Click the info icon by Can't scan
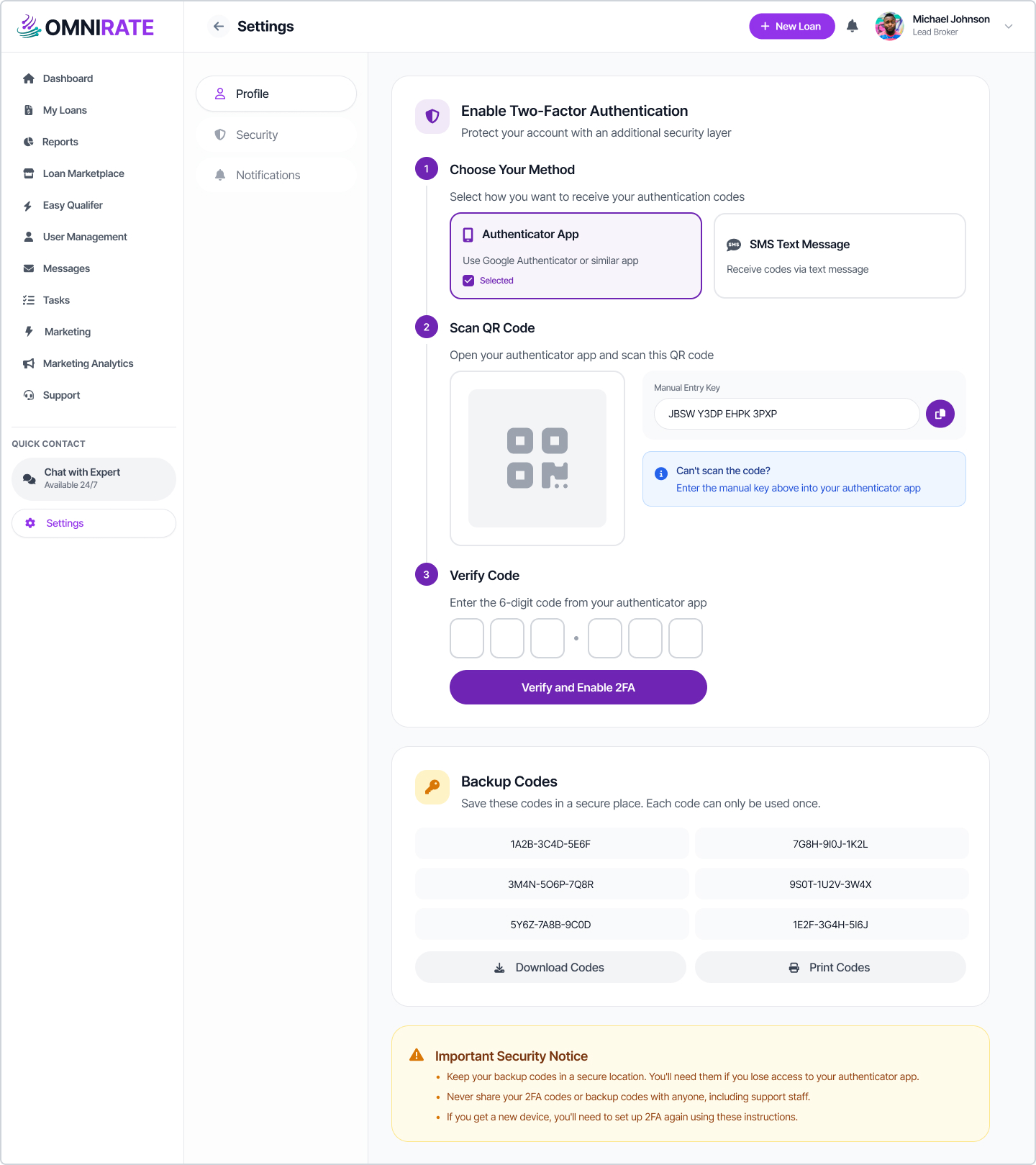Viewport: 1036px width, 1165px height. coord(661,473)
